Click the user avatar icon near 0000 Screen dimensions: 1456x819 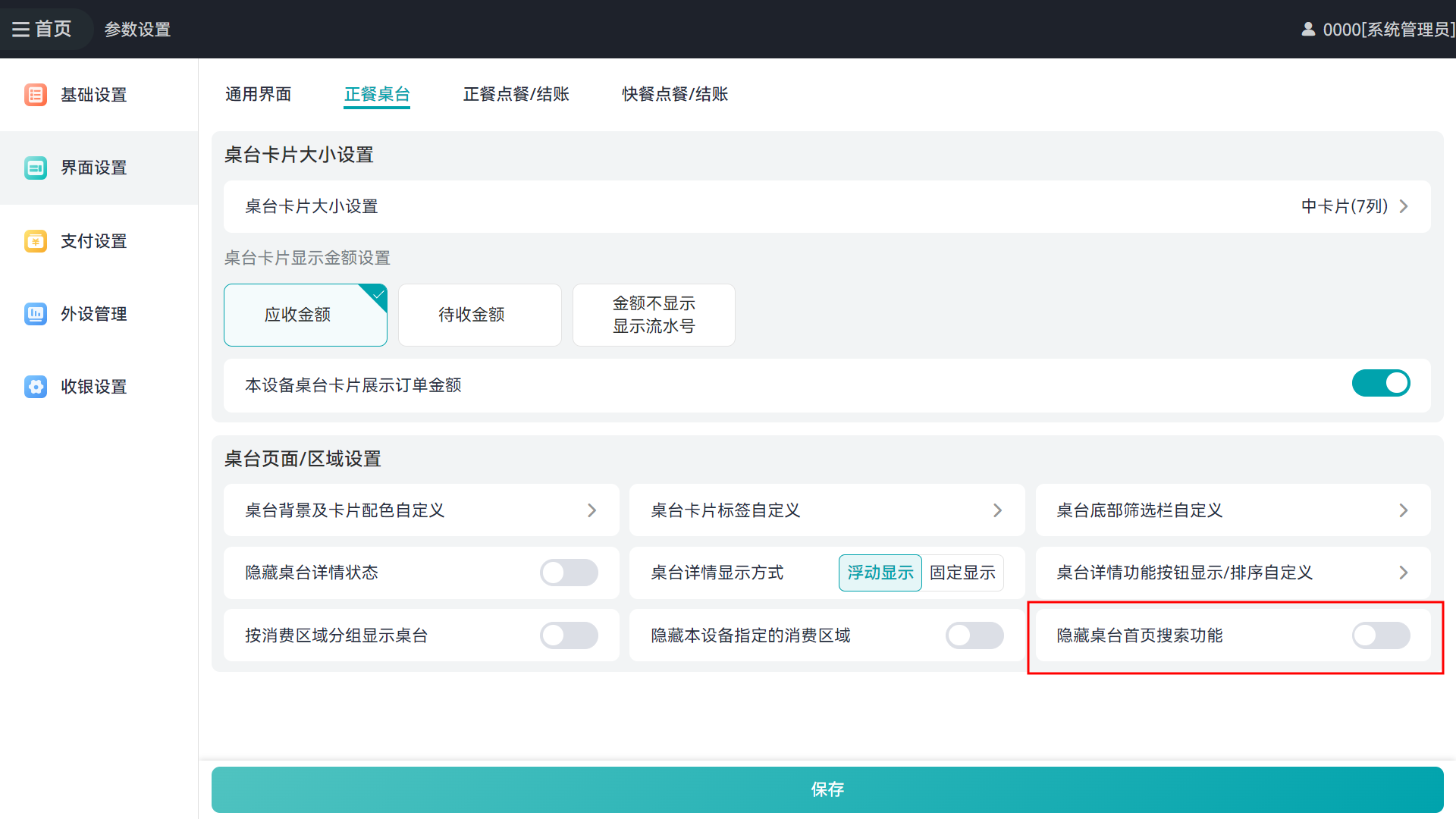click(x=1308, y=30)
